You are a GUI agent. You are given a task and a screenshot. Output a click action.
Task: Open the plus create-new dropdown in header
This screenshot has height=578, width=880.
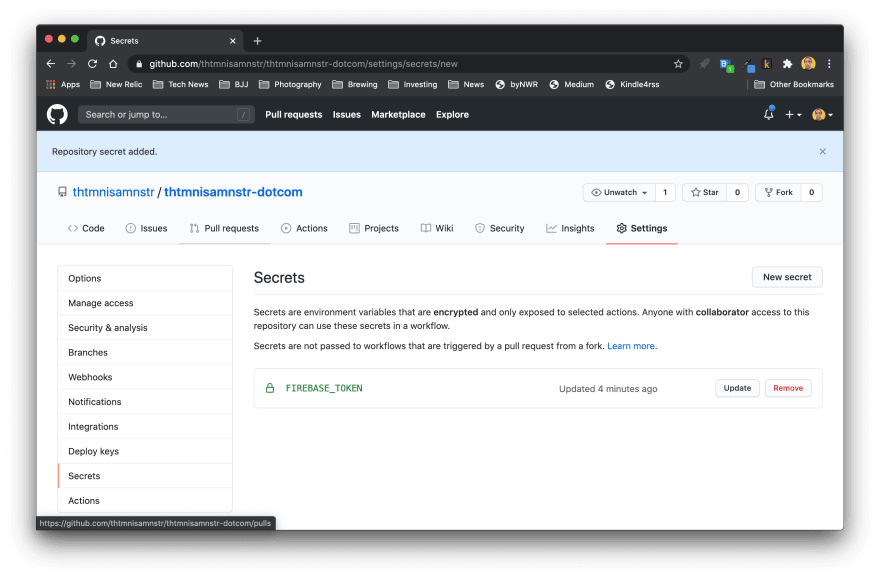pyautogui.click(x=792, y=115)
